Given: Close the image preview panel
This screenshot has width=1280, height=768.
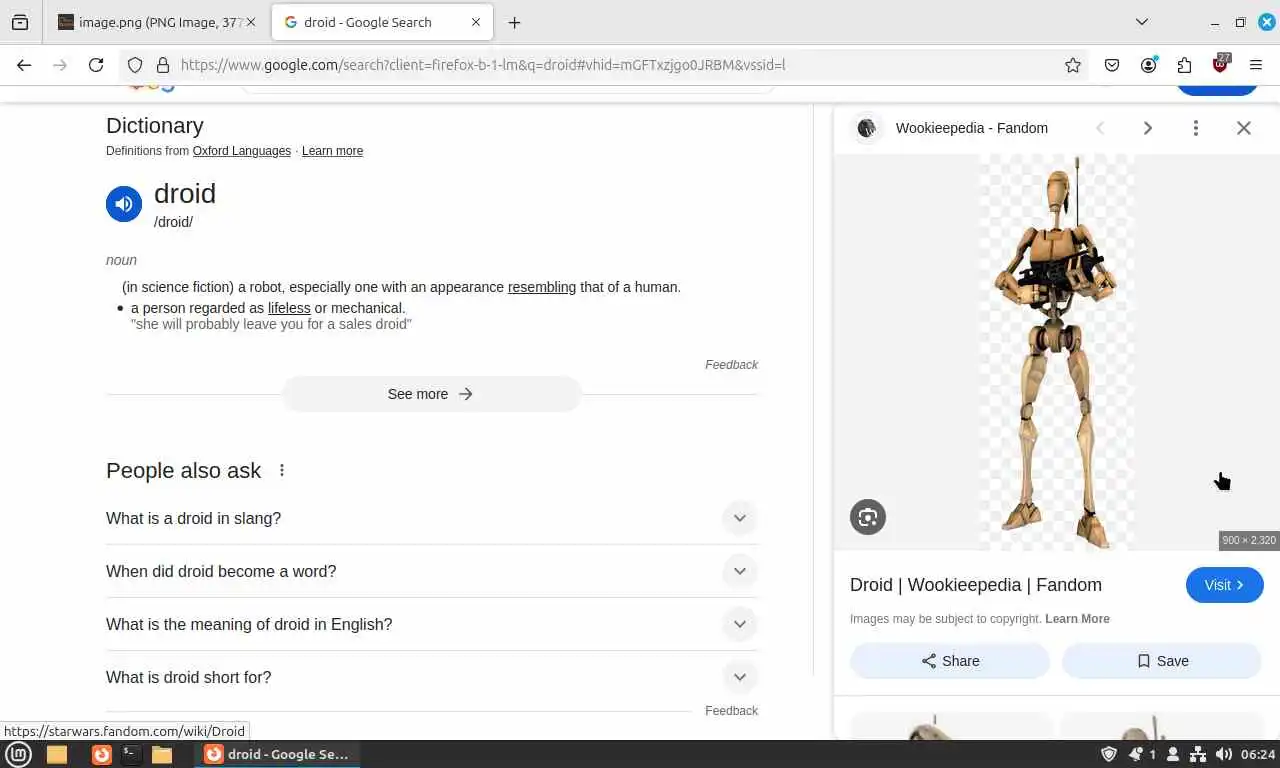Looking at the screenshot, I should pos(1244,128).
